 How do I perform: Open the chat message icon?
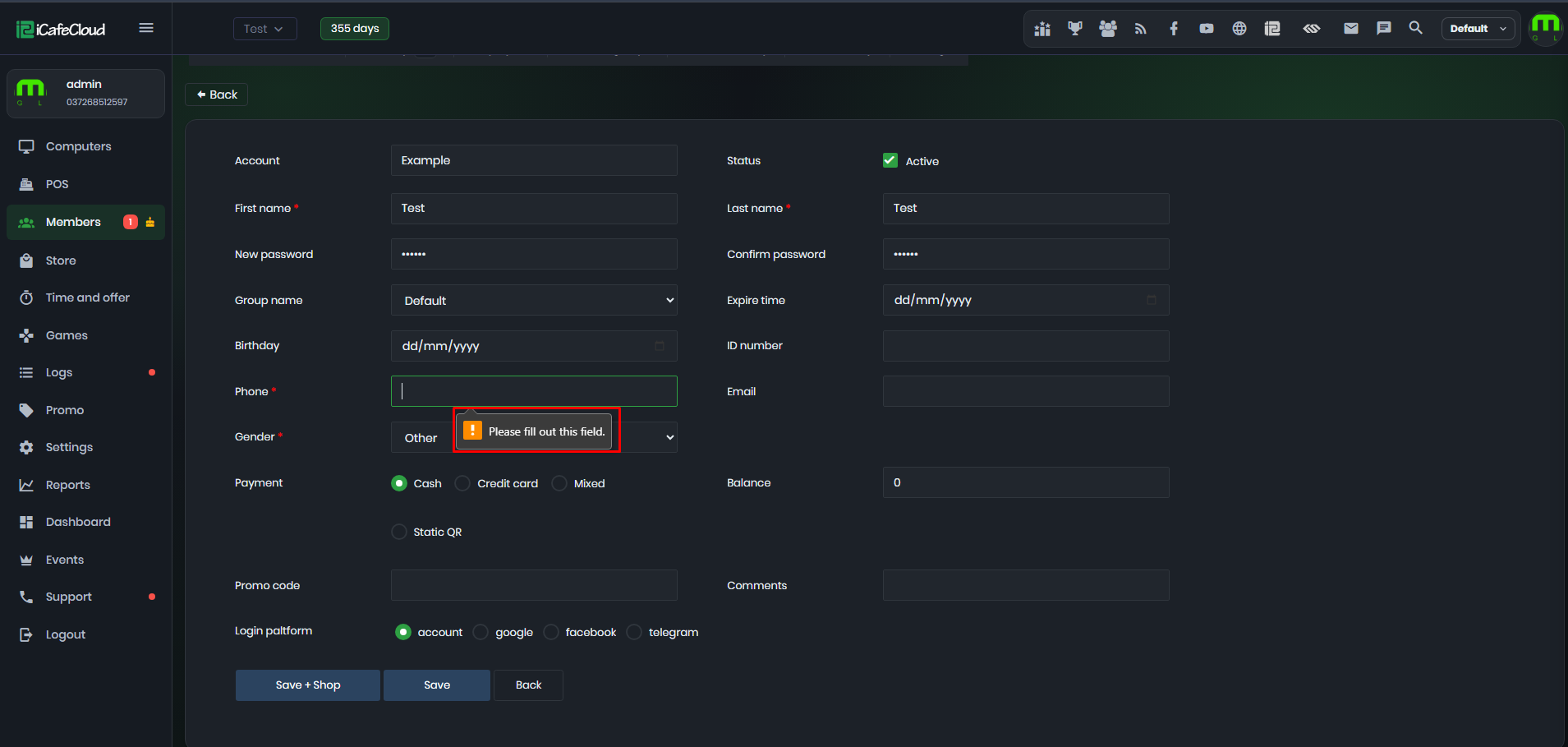click(x=1384, y=29)
